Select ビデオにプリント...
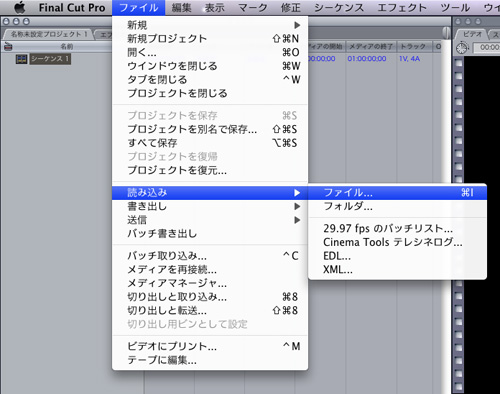 point(210,347)
